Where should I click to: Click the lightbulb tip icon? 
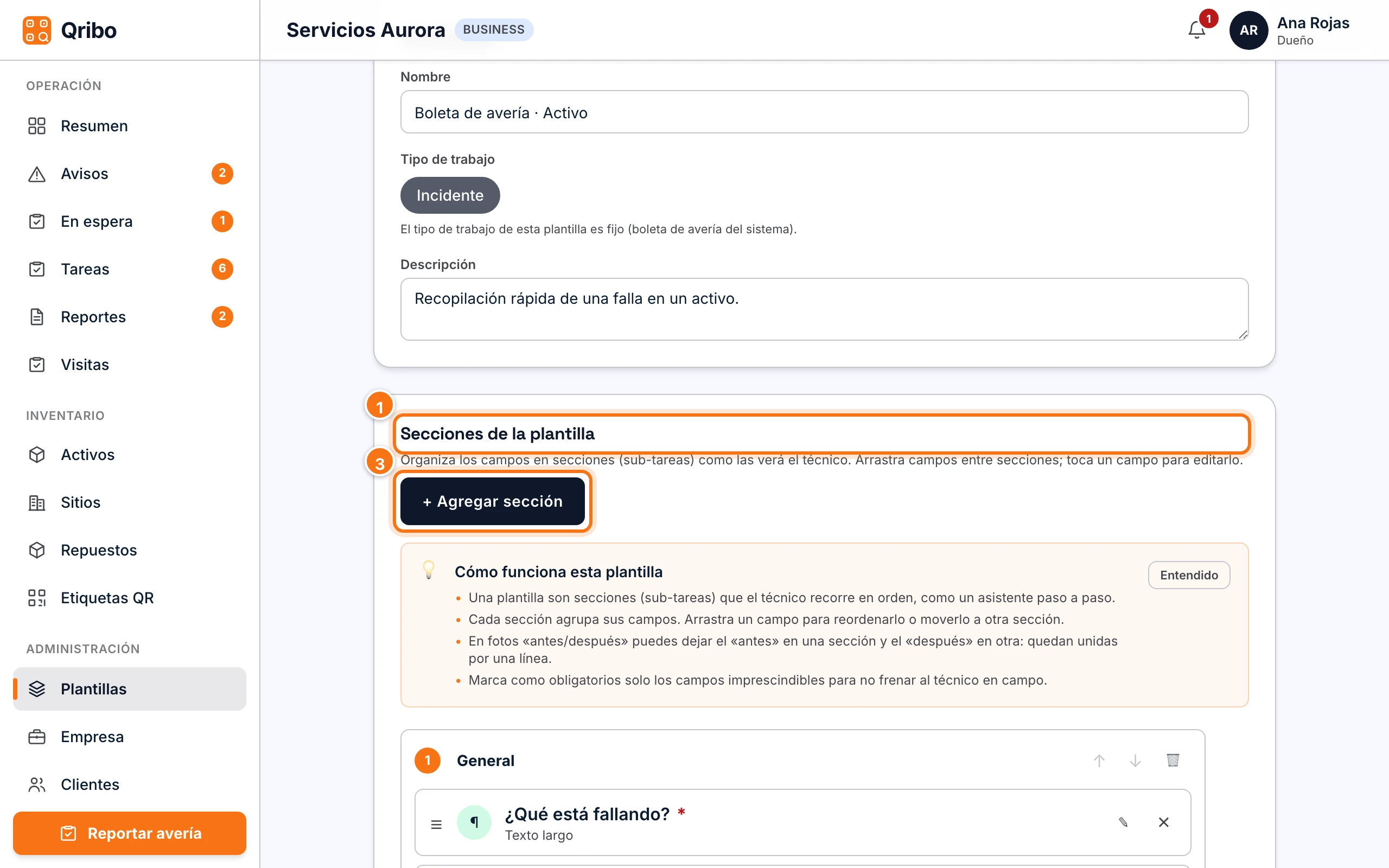[428, 570]
